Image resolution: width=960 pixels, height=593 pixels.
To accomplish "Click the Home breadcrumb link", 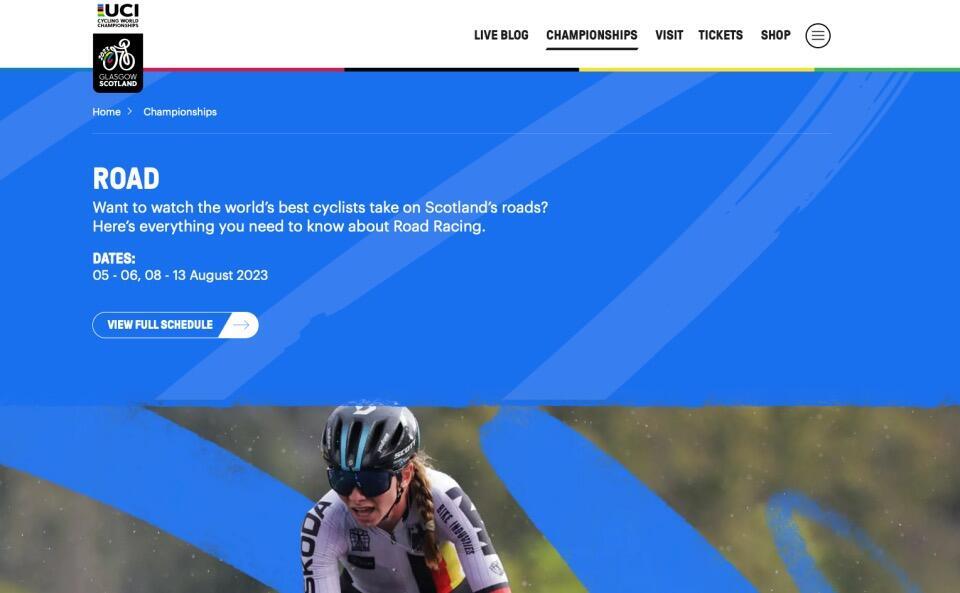I will point(107,112).
